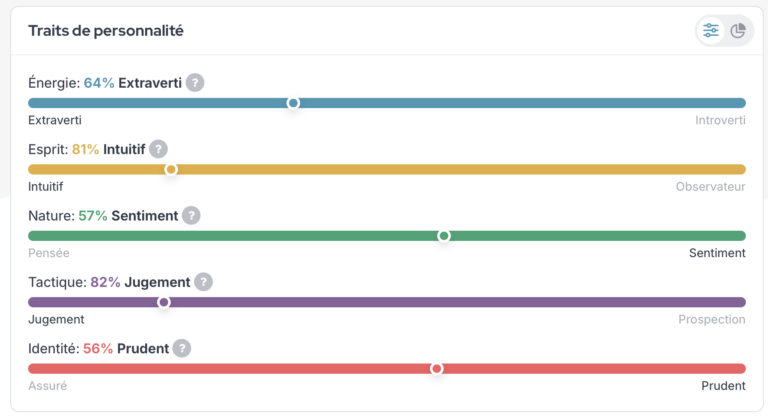Click the Énergie blue slider handle
The height and width of the screenshot is (418, 768).
point(293,103)
